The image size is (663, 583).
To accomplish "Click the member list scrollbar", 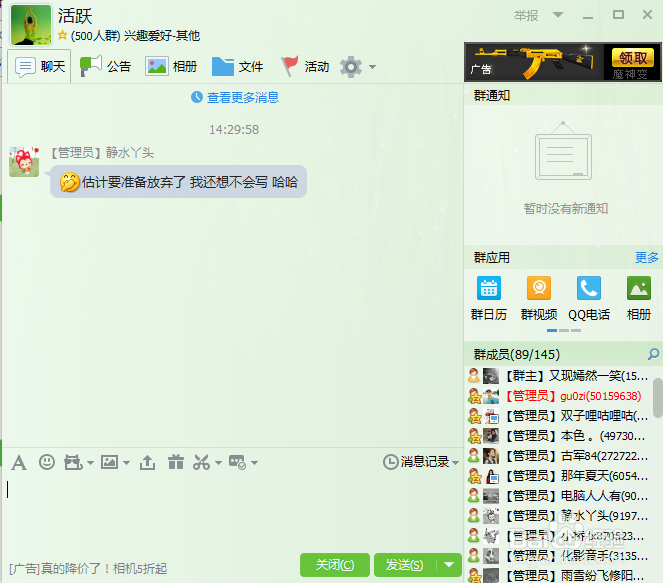I will pyautogui.click(x=658, y=398).
